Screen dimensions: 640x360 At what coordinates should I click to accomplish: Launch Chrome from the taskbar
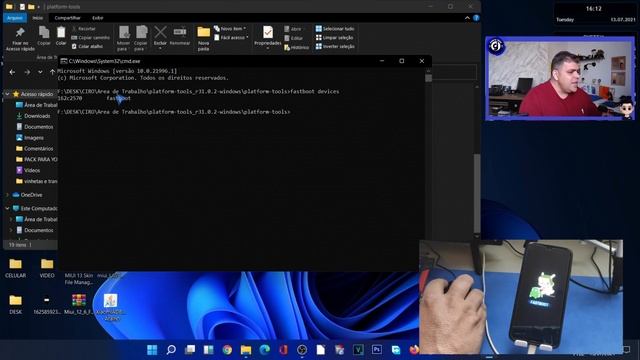pos(227,350)
